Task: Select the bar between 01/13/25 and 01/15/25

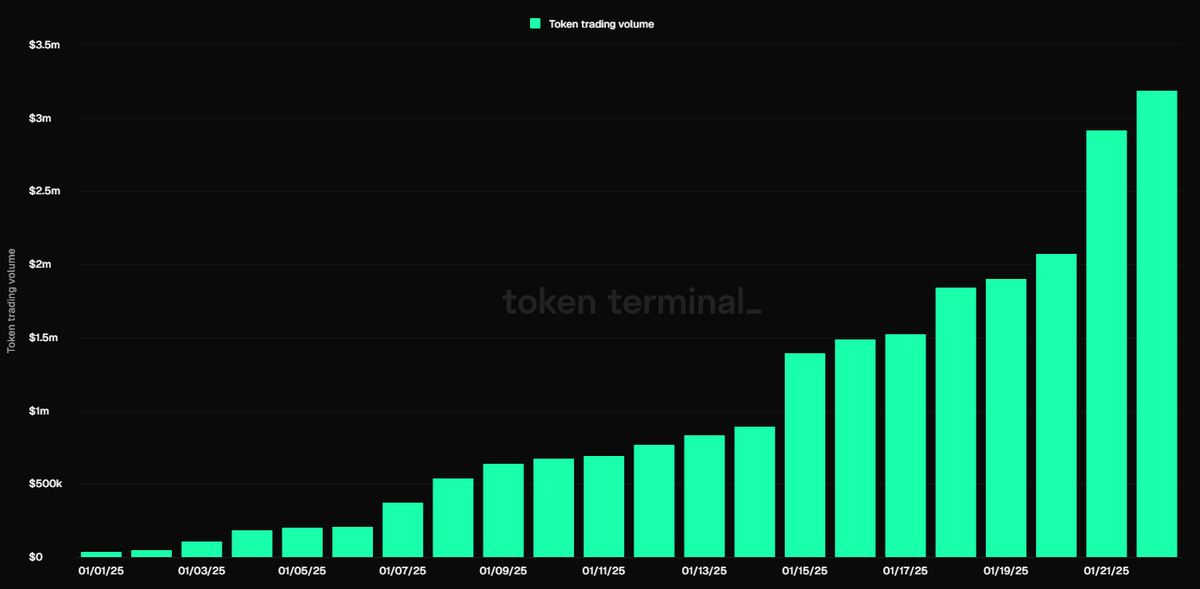Action: (755, 492)
